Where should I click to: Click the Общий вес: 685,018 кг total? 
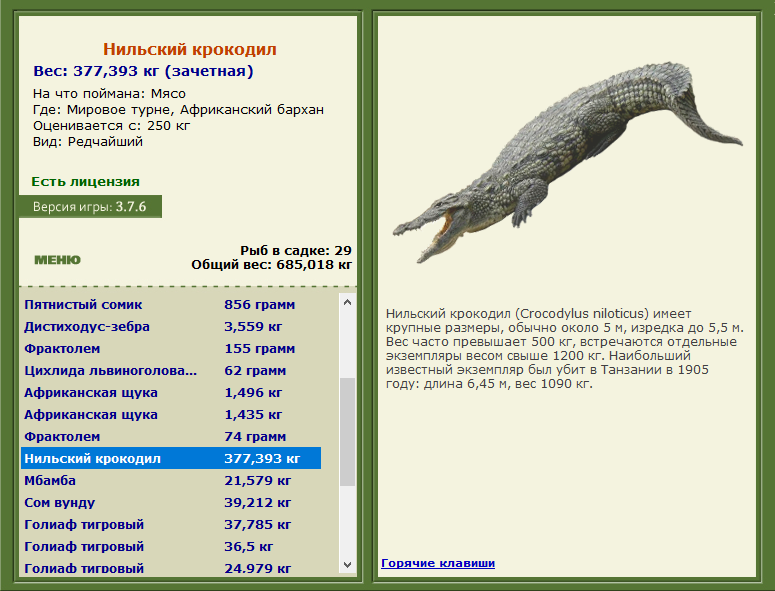pyautogui.click(x=272, y=265)
